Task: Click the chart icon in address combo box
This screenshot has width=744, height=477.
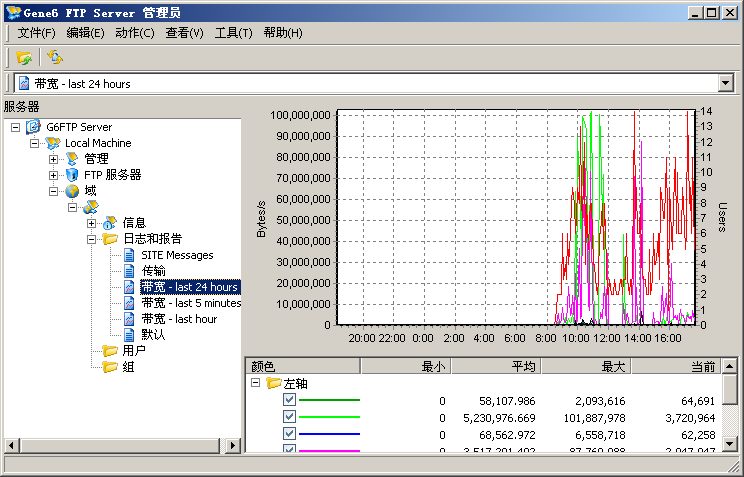Action: click(24, 84)
